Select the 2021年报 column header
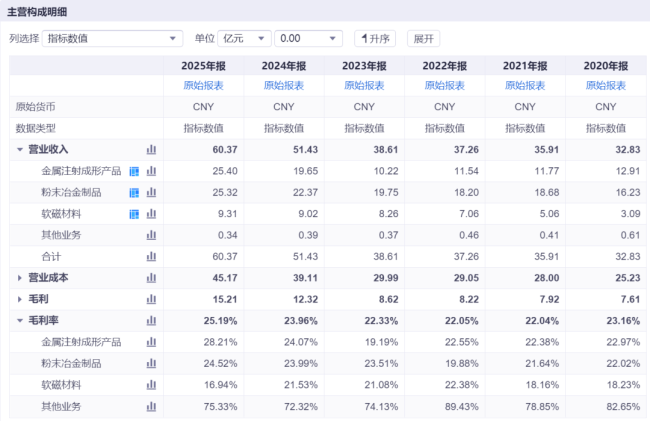This screenshot has height=421, width=650. point(525,66)
